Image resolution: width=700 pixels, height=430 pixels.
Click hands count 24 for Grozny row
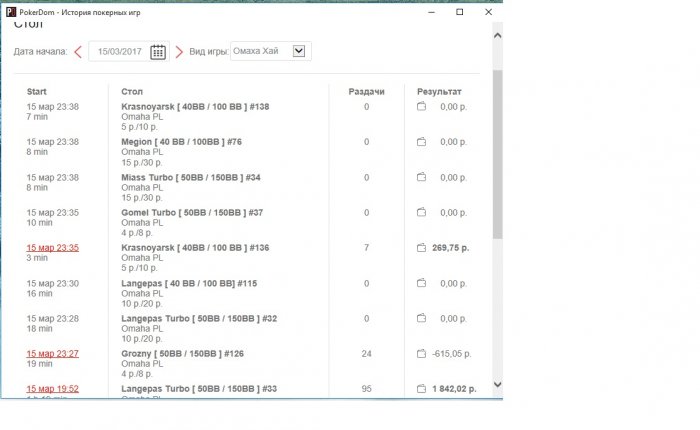(x=367, y=354)
